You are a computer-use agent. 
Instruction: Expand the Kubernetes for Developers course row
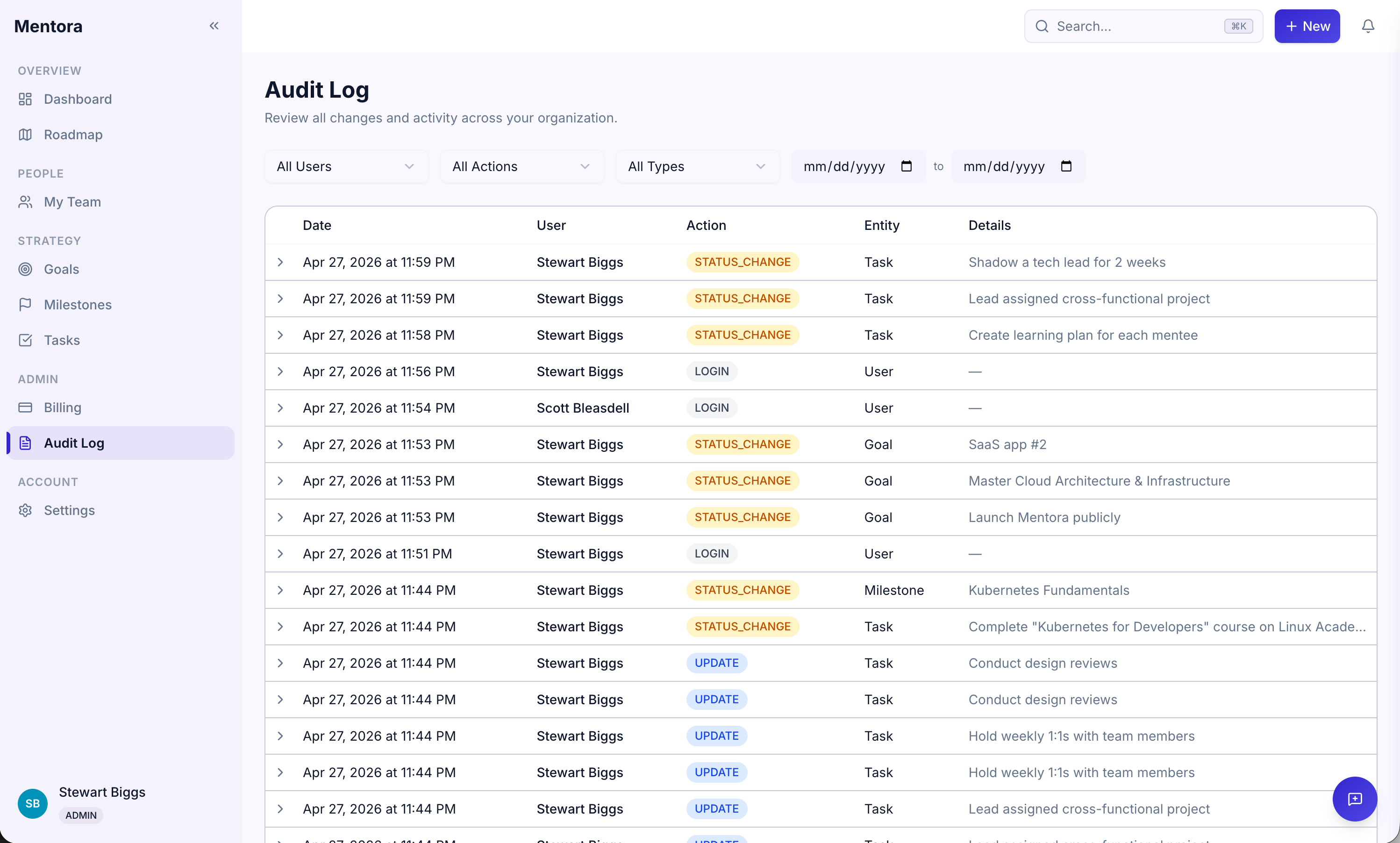point(280,627)
